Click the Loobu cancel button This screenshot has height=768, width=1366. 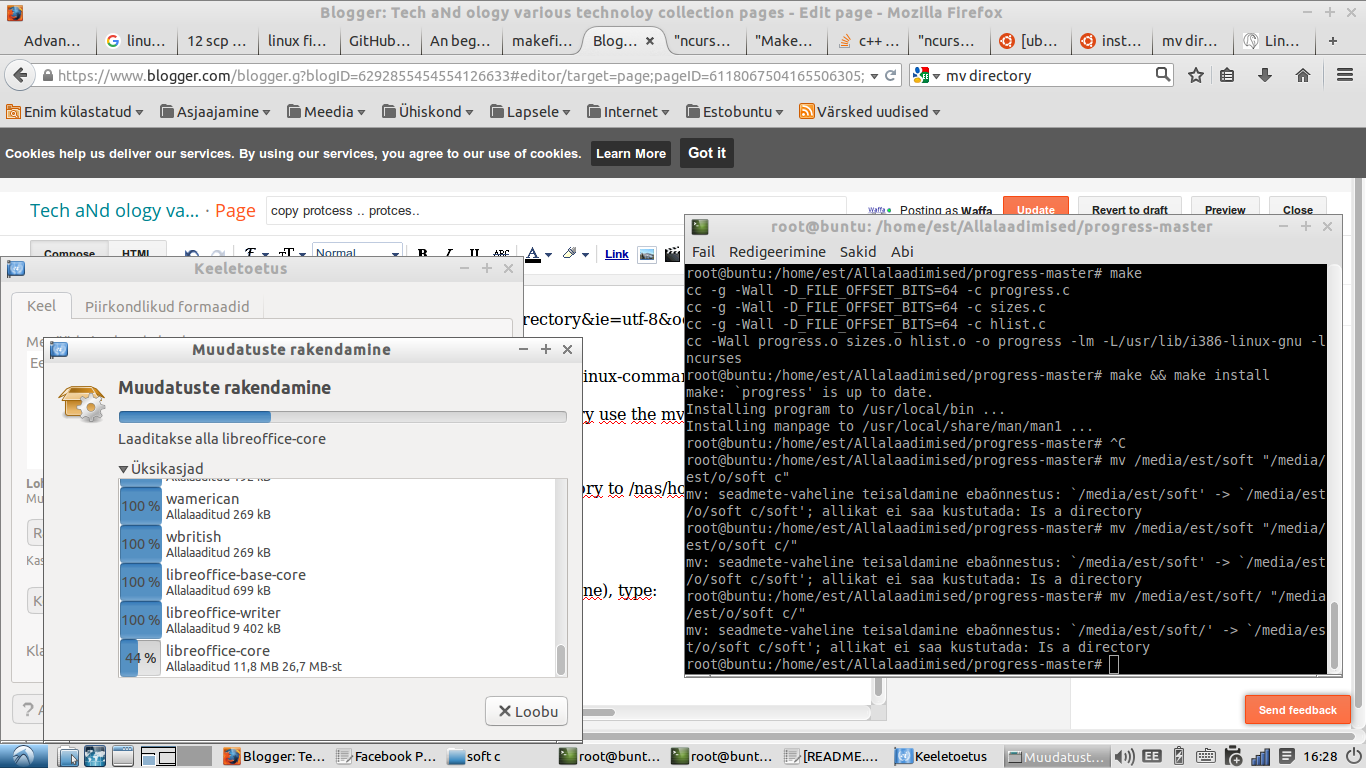pyautogui.click(x=526, y=711)
